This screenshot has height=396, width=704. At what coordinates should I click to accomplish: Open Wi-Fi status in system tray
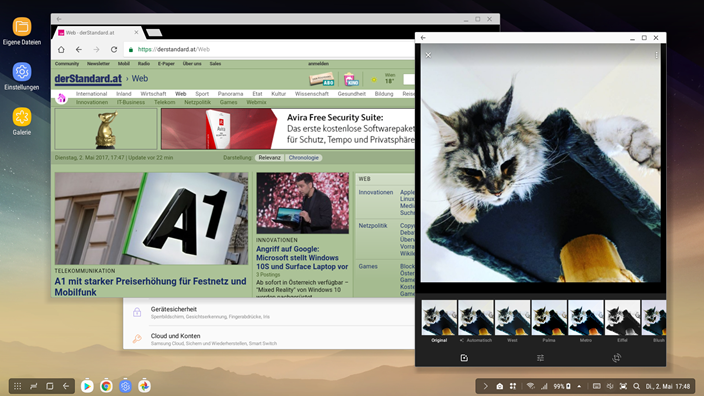tap(531, 386)
